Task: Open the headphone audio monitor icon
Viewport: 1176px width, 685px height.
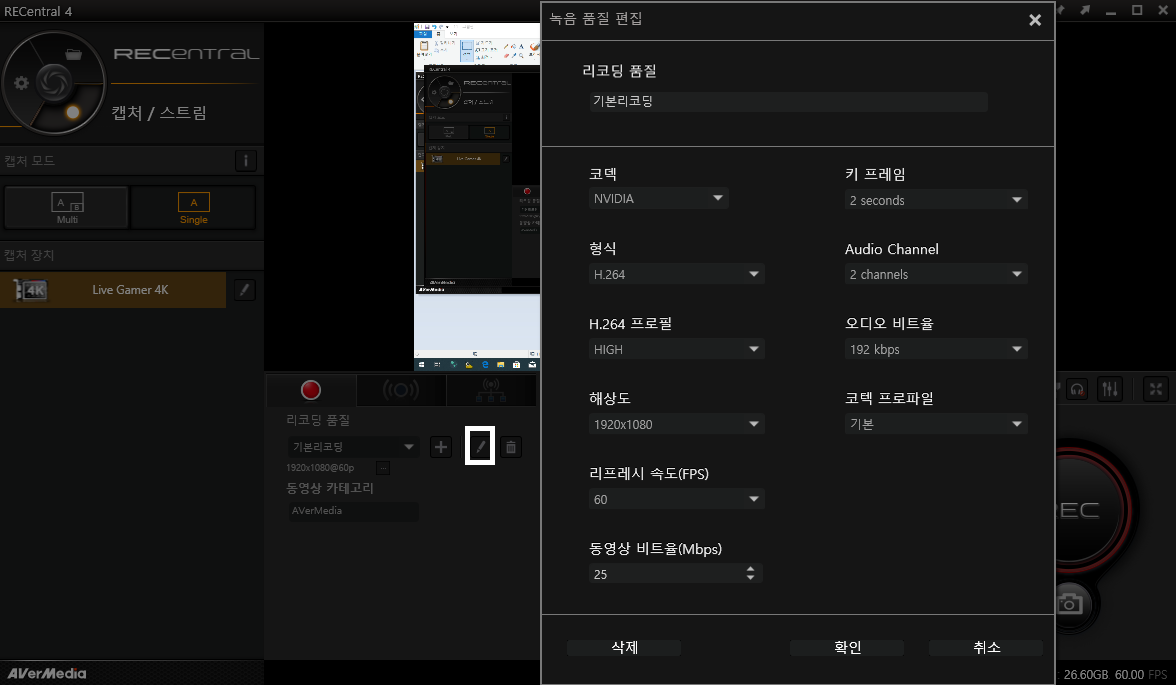Action: tap(1077, 389)
